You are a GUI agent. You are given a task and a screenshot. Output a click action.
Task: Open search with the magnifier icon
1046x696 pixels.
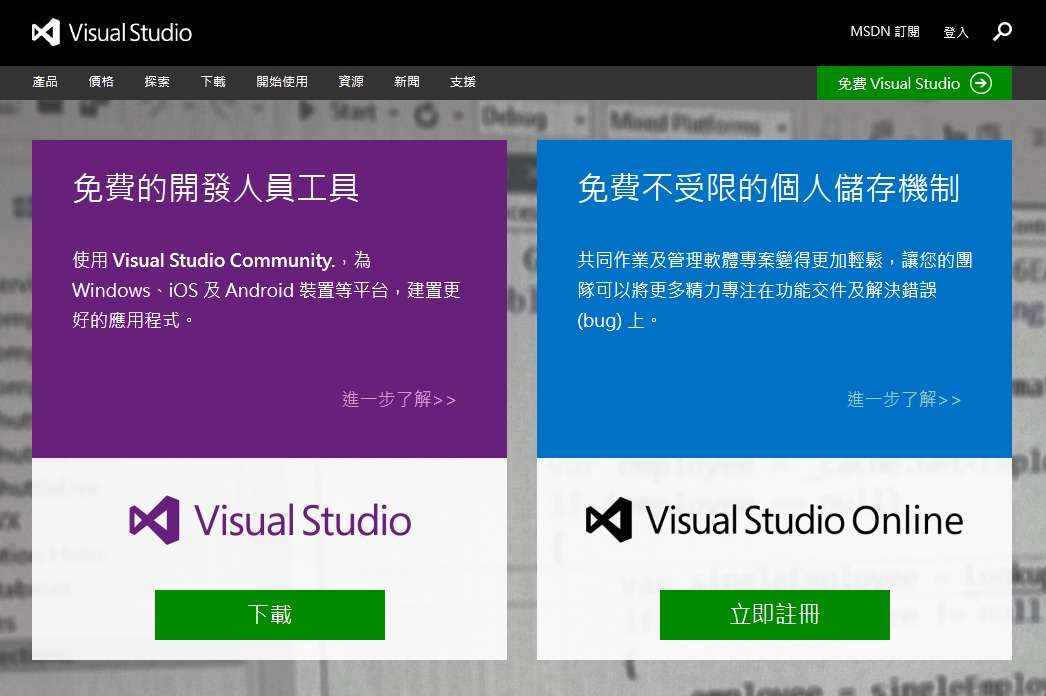1002,32
